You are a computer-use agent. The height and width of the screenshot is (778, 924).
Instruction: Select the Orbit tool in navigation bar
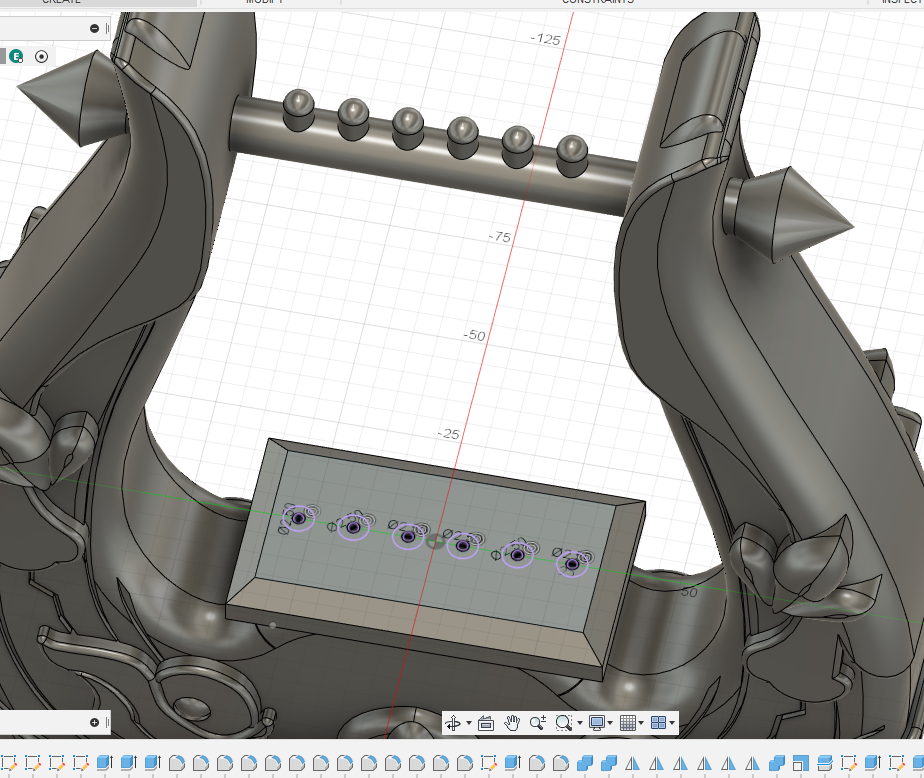tap(453, 723)
